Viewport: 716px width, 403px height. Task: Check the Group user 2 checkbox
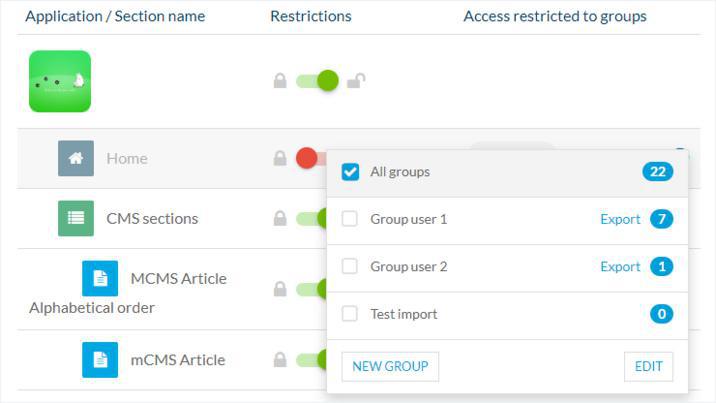click(x=350, y=266)
